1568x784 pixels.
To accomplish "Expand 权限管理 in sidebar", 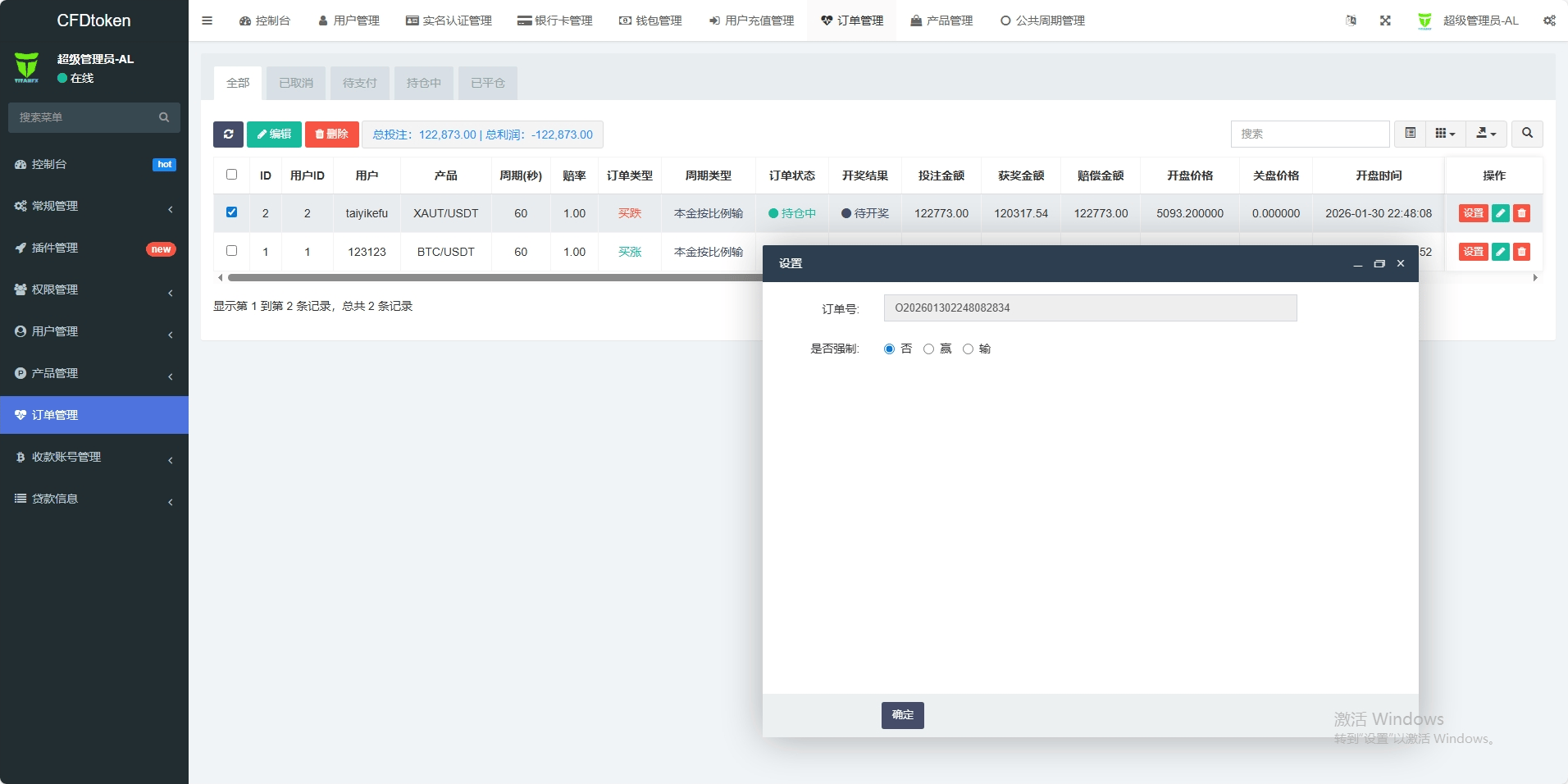I will click(94, 289).
